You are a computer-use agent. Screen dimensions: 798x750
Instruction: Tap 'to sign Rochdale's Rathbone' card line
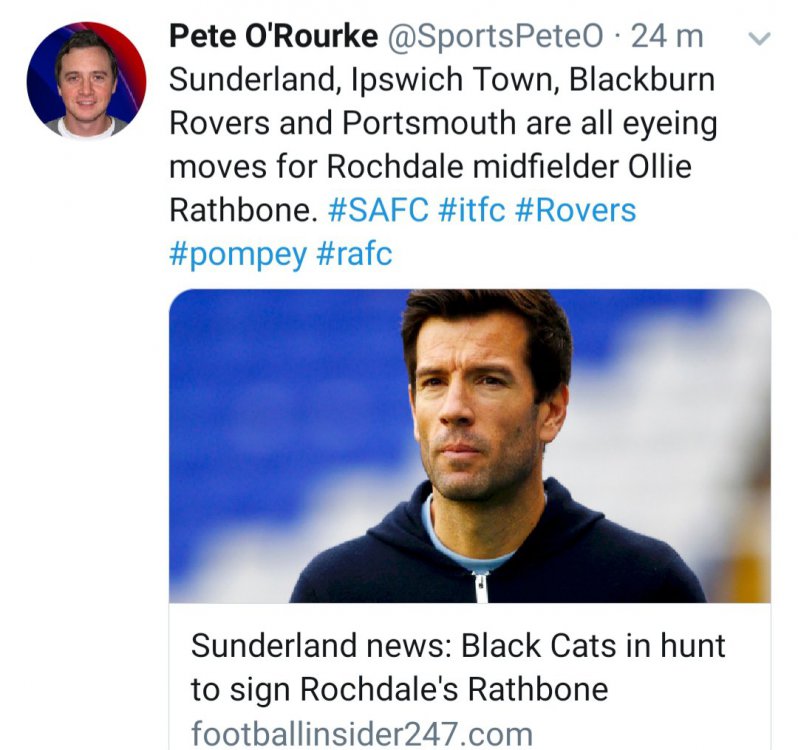click(399, 689)
